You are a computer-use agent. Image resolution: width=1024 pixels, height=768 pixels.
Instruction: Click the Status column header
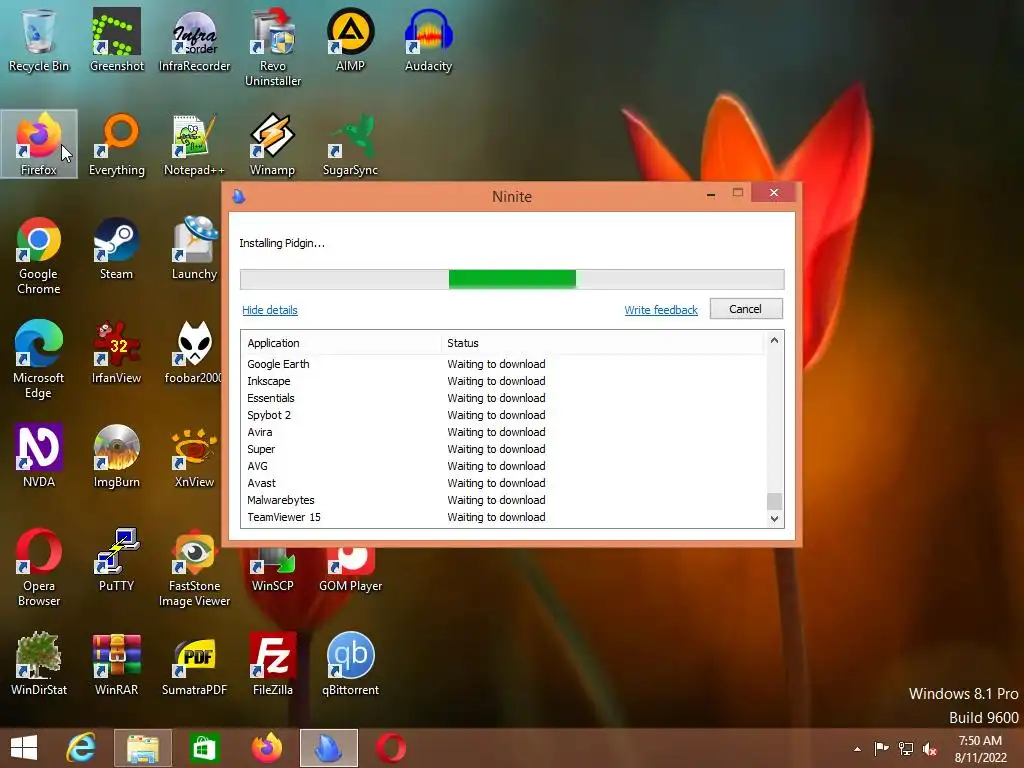pos(601,343)
